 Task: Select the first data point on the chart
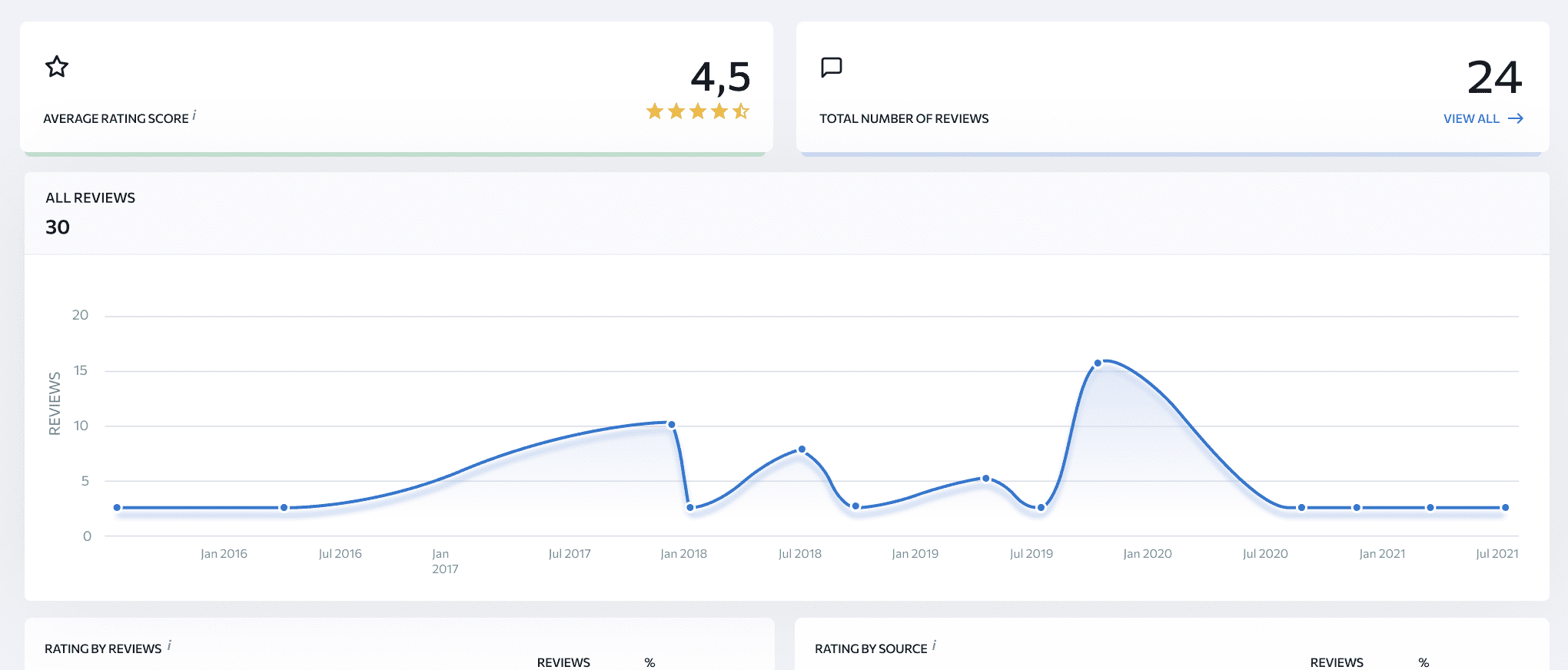point(117,508)
